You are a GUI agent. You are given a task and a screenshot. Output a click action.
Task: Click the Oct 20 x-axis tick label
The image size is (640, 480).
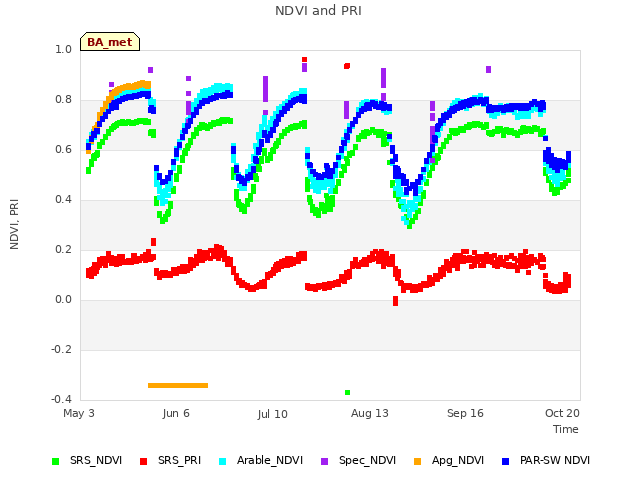click(x=562, y=413)
